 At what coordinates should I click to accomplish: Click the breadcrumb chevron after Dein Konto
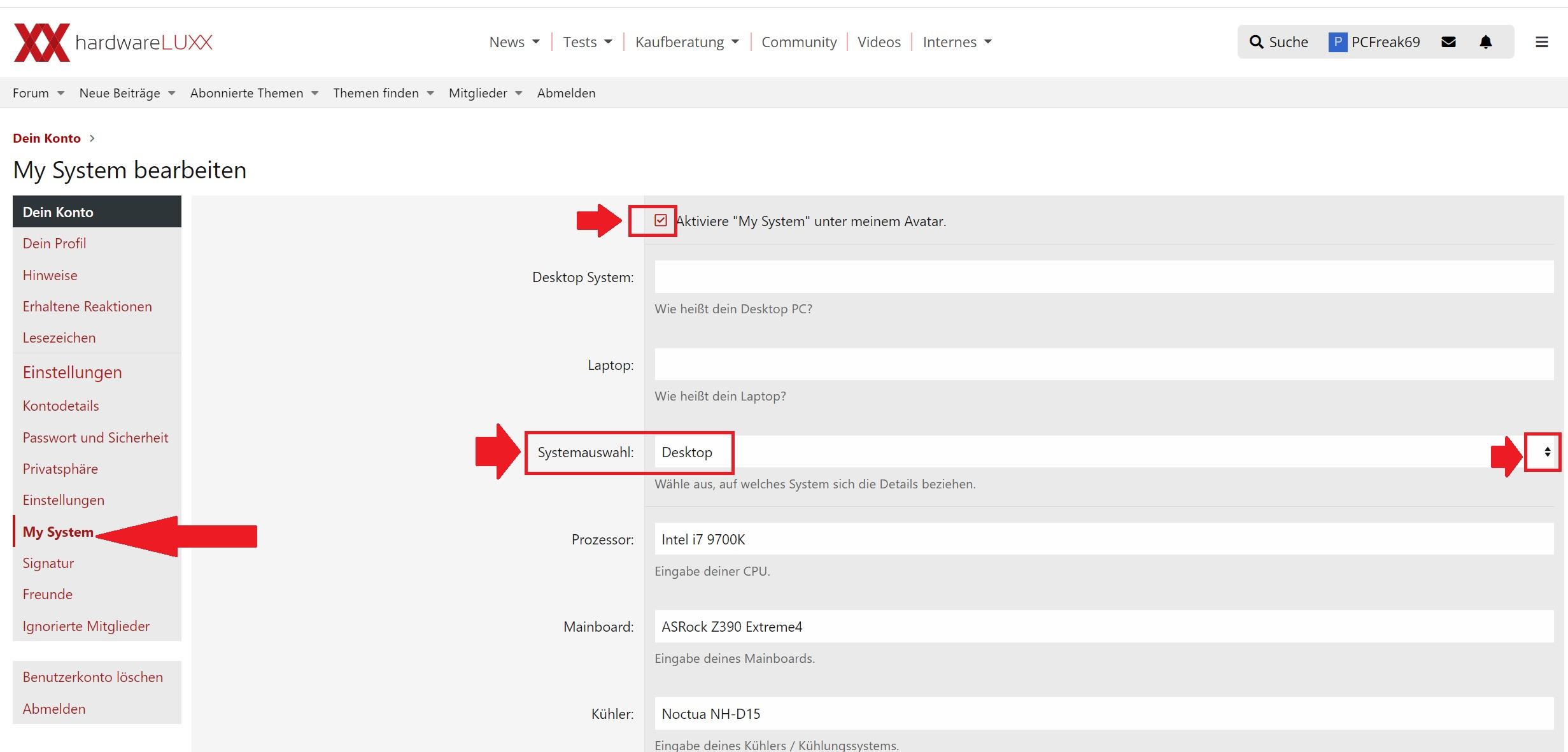tap(92, 138)
